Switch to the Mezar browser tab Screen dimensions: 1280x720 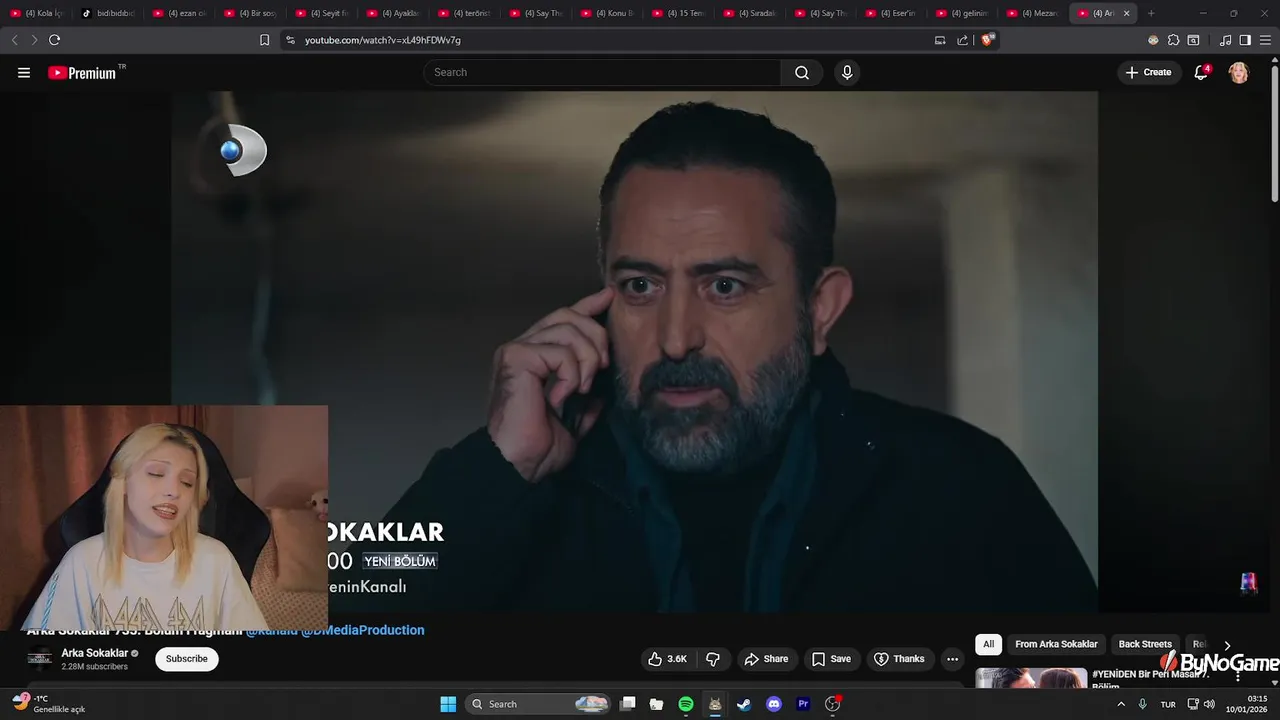pyautogui.click(x=1035, y=13)
